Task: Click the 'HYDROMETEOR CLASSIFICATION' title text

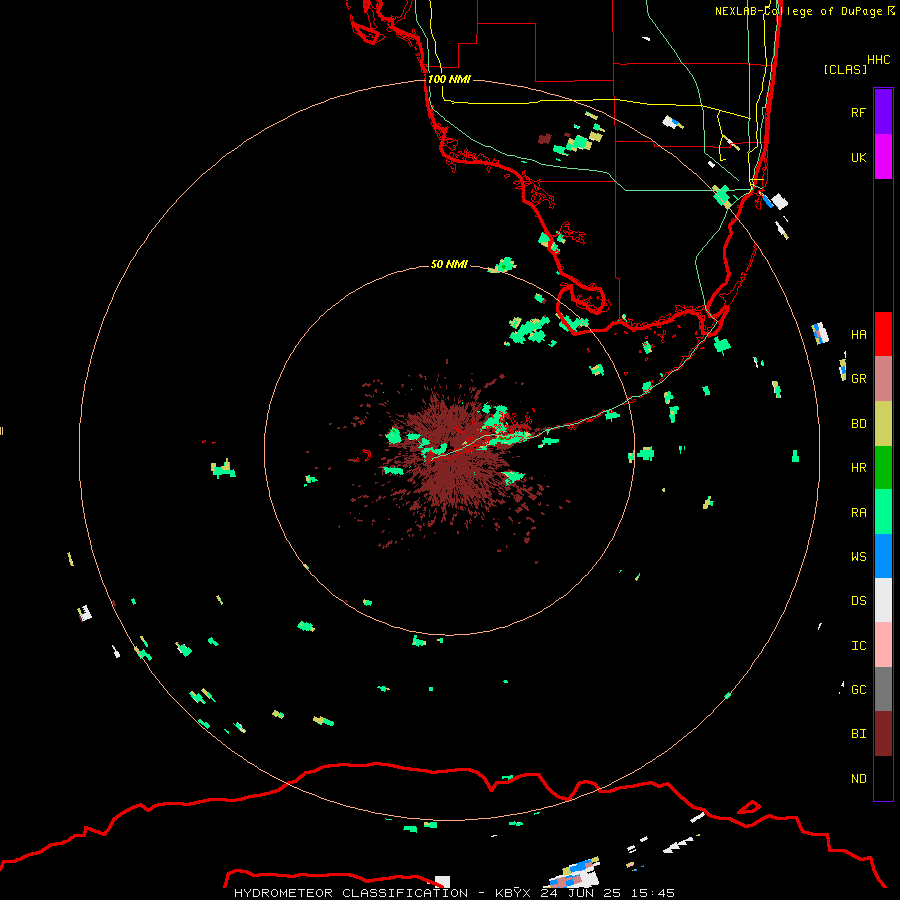Action: point(351,893)
